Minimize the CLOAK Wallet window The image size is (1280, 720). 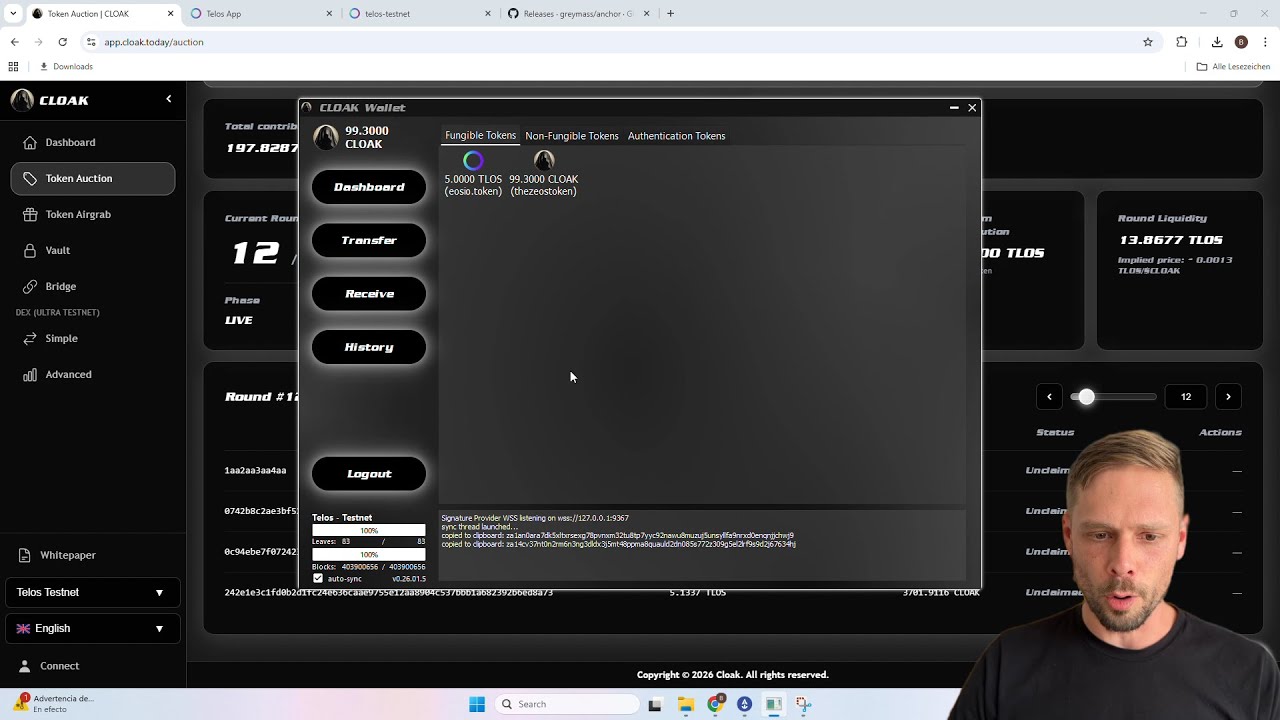click(x=954, y=108)
